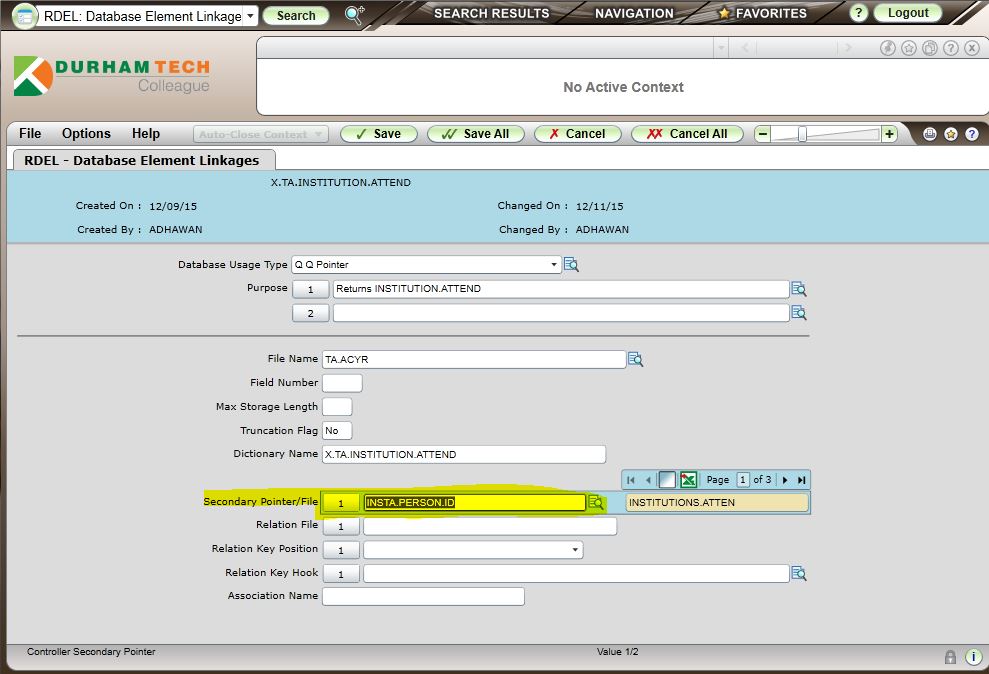This screenshot has height=674, width=989.
Task: Click Export to Excel icon
Action: click(x=688, y=480)
